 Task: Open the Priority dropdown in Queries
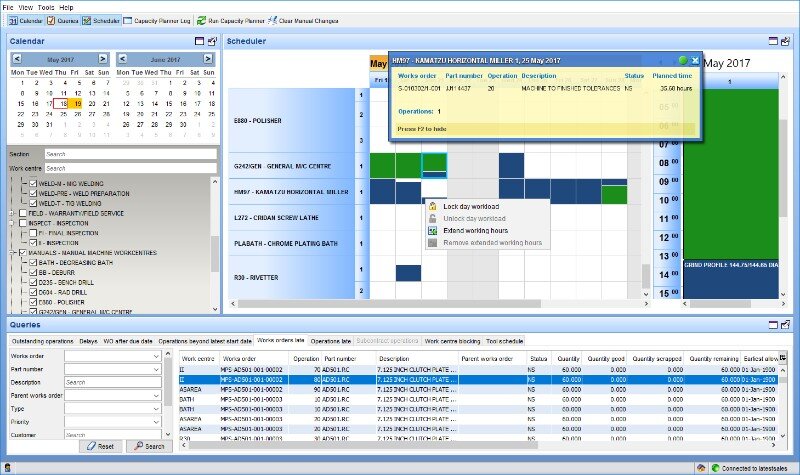(155, 421)
